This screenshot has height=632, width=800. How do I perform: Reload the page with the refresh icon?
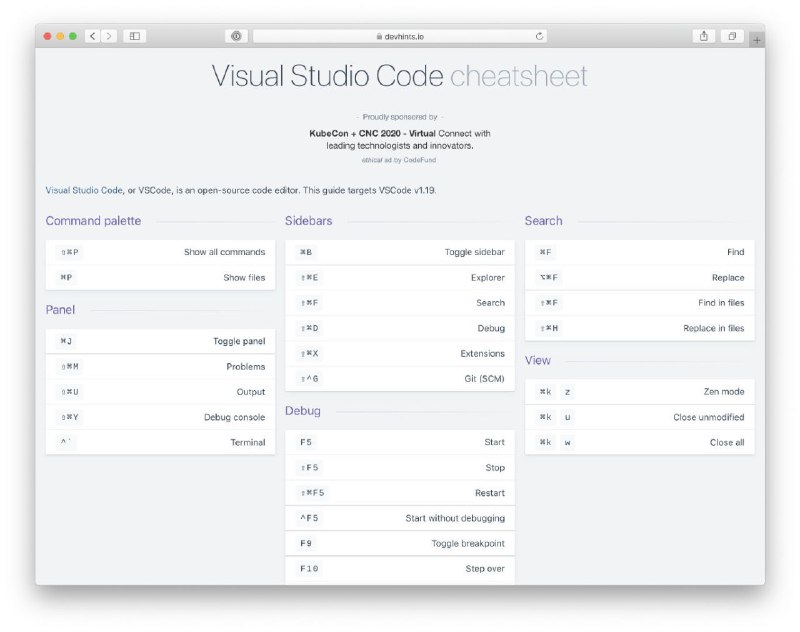pos(540,36)
